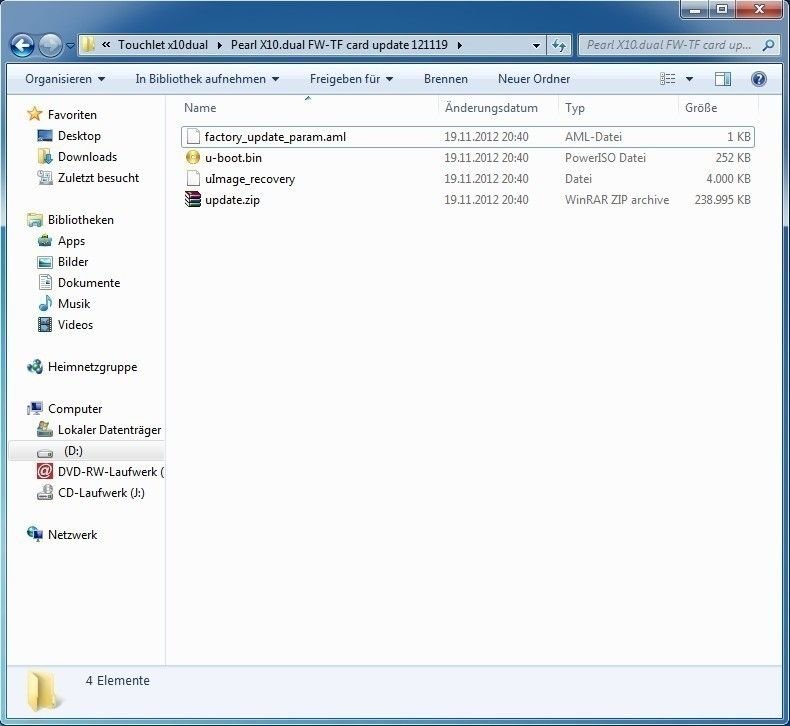Click Lokaler Datenträger drive icon

(45, 429)
